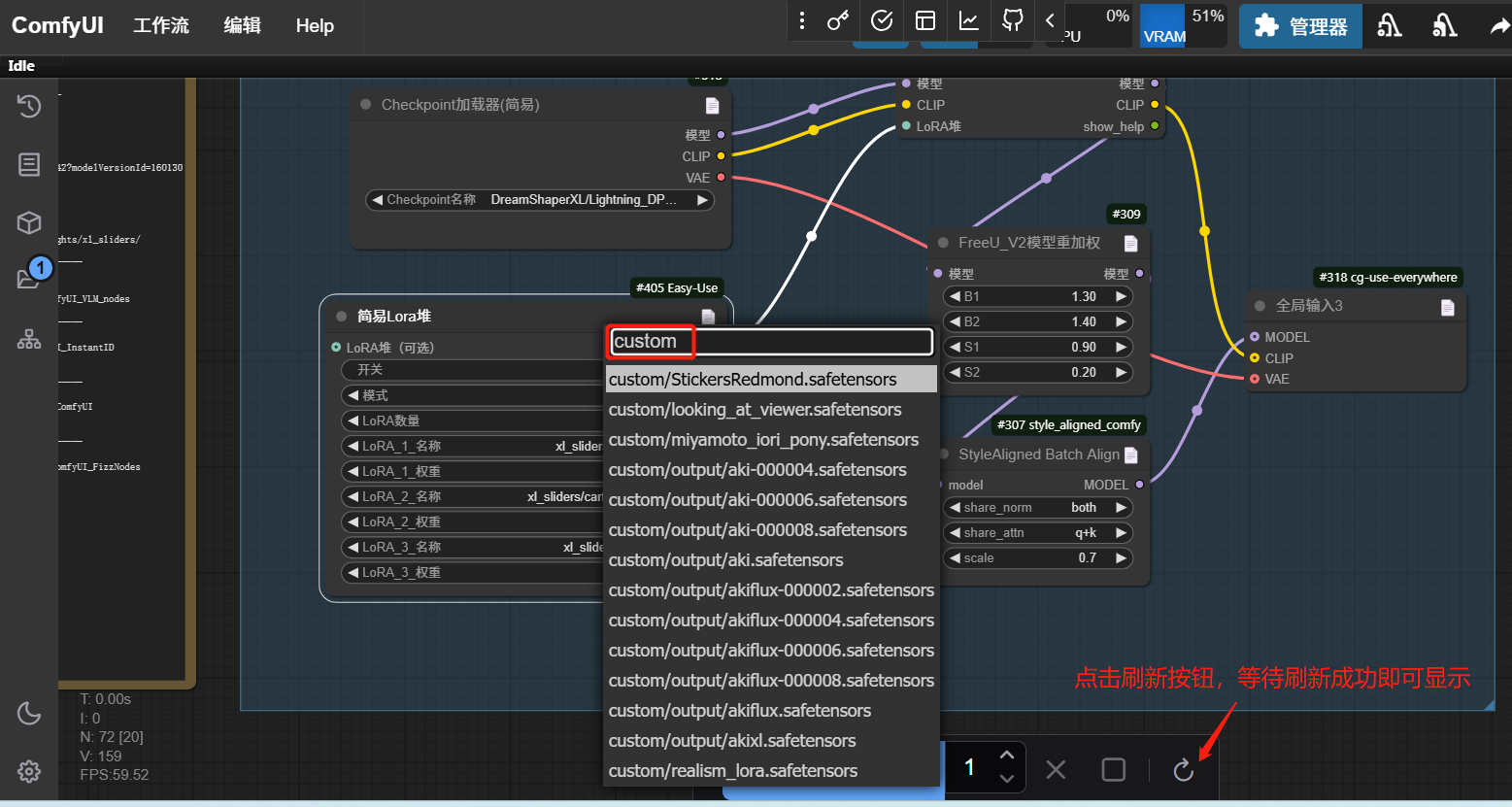1512x807 pixels.
Task: Toggle collapse dot on FreeU_V2模型重加权 node
Action: pos(943,243)
